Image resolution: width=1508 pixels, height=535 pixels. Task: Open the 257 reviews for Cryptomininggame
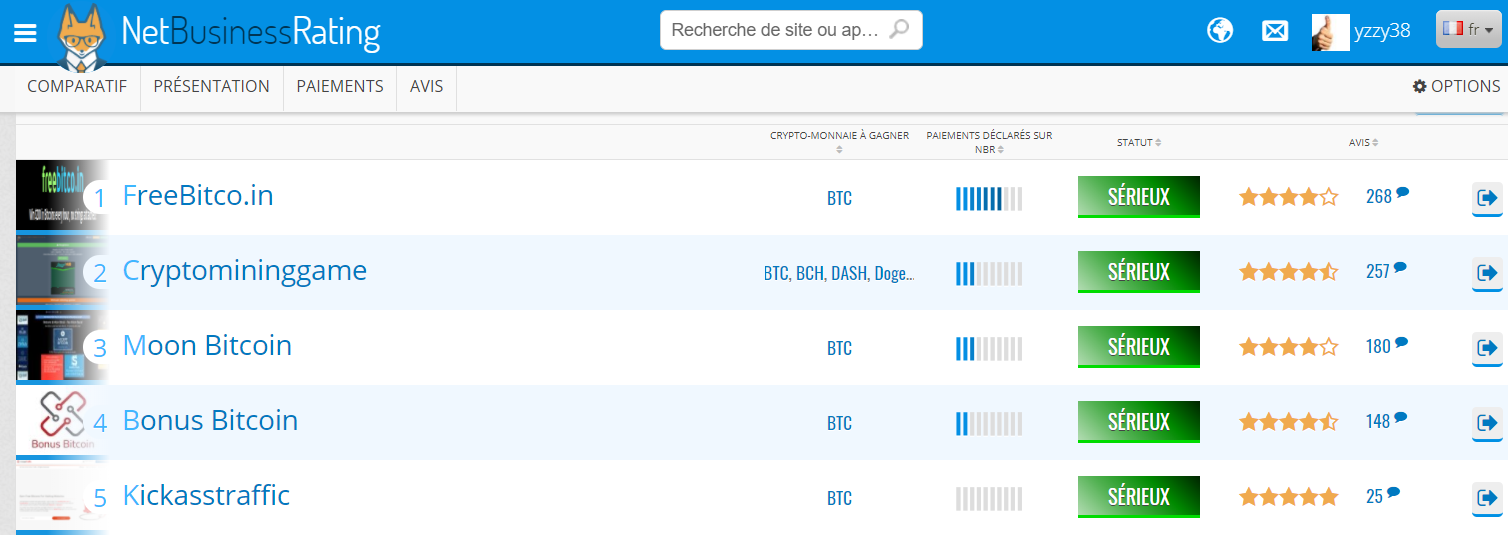(x=1386, y=271)
